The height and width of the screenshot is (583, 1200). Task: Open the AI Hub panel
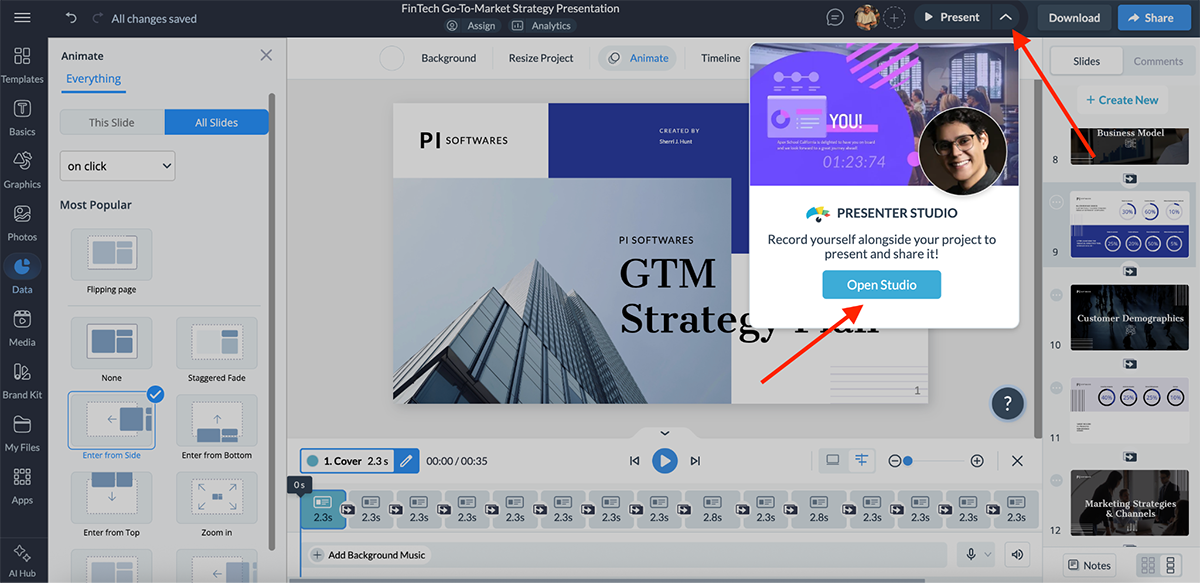pyautogui.click(x=22, y=557)
